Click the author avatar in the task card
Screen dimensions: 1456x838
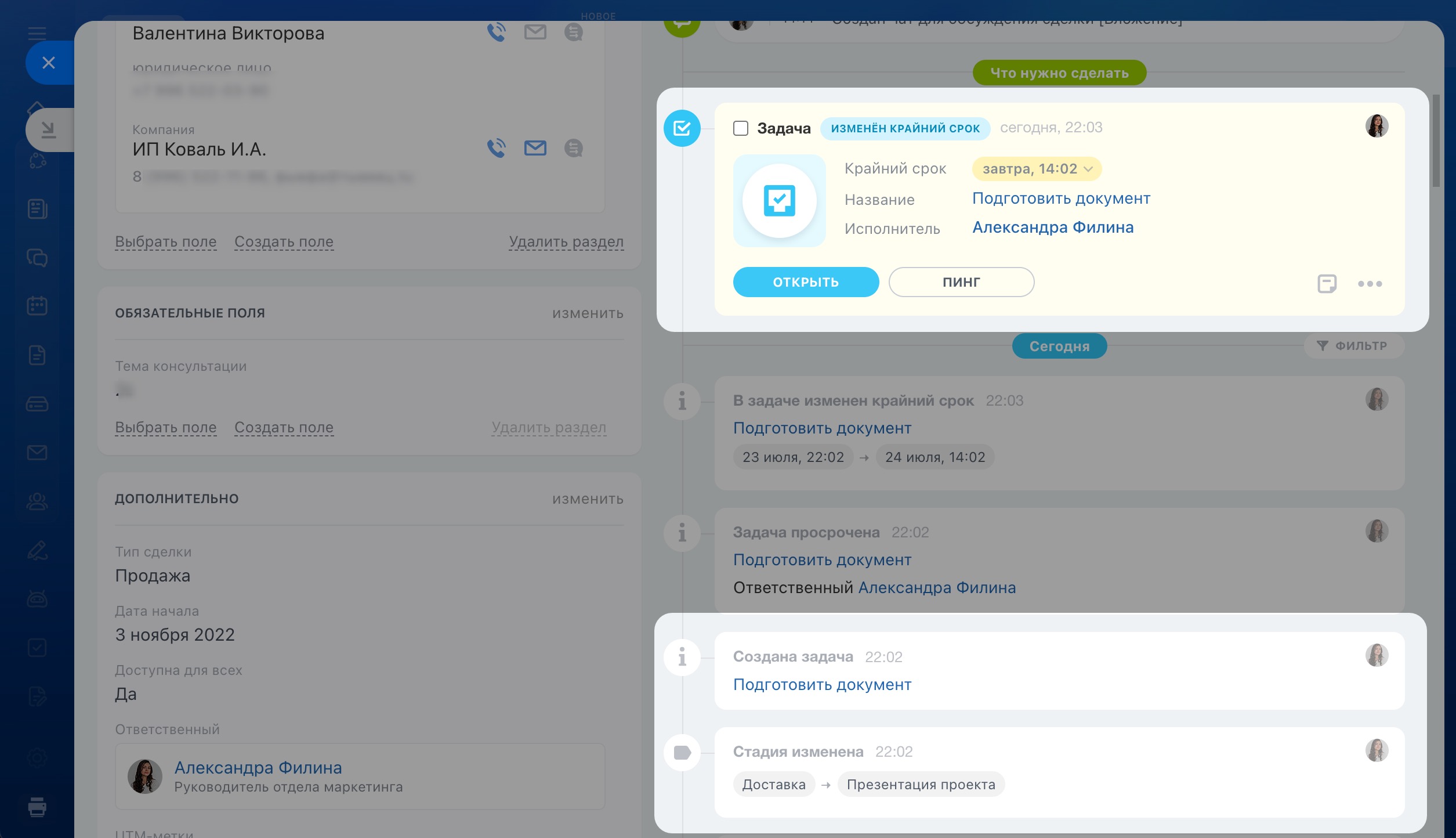(x=1377, y=126)
